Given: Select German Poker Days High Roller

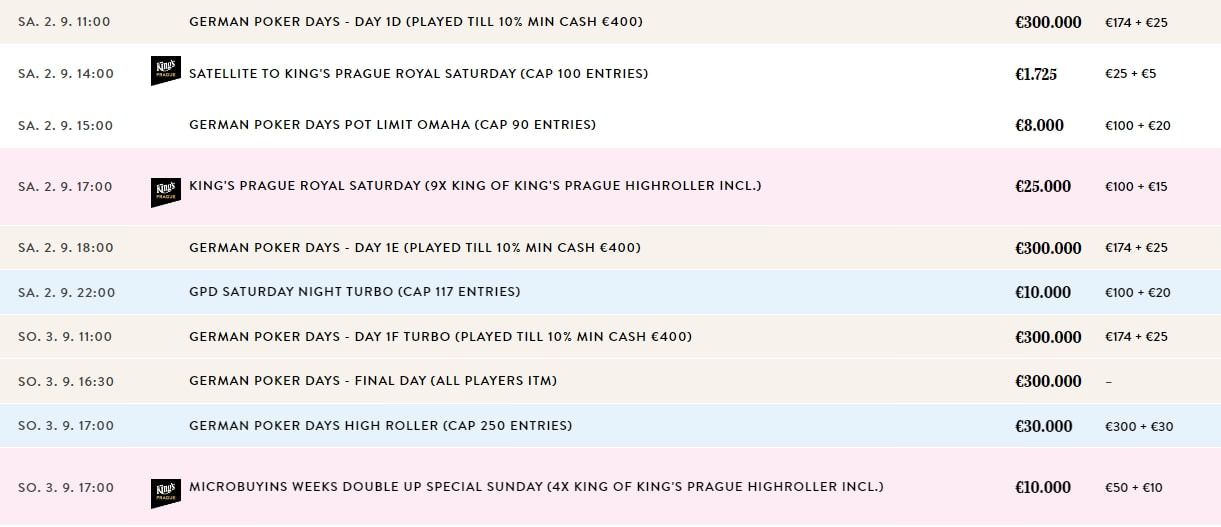Looking at the screenshot, I should (380, 426).
